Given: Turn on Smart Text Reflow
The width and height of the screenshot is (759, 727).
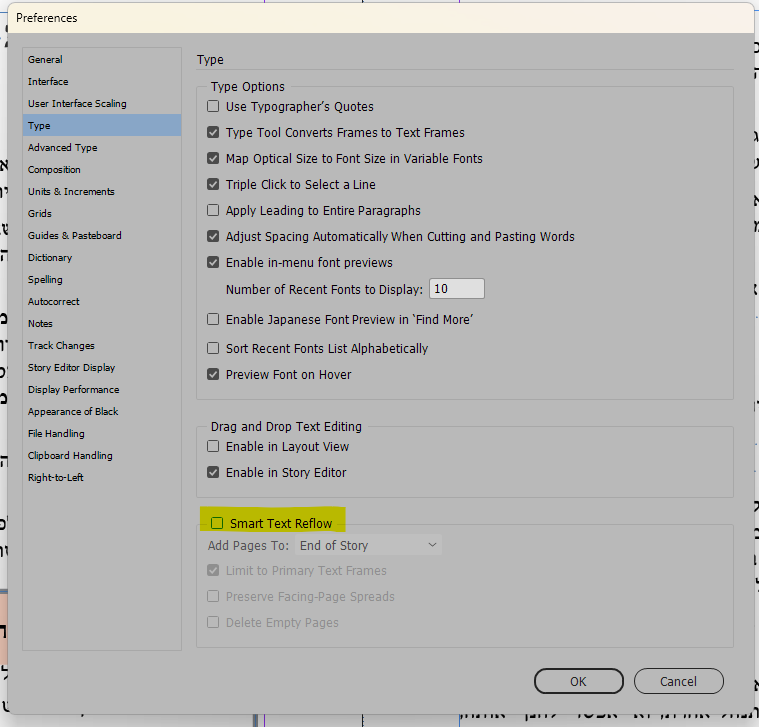Looking at the screenshot, I should (x=217, y=523).
